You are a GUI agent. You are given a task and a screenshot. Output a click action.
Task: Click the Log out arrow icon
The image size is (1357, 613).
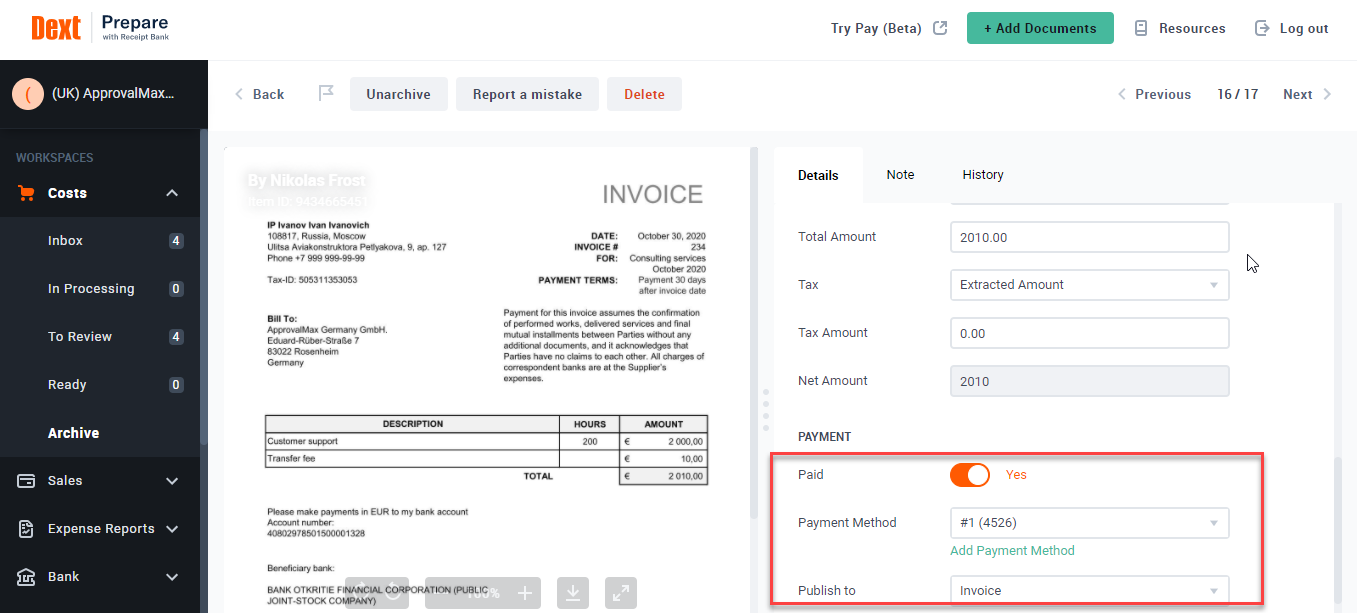tap(1262, 28)
